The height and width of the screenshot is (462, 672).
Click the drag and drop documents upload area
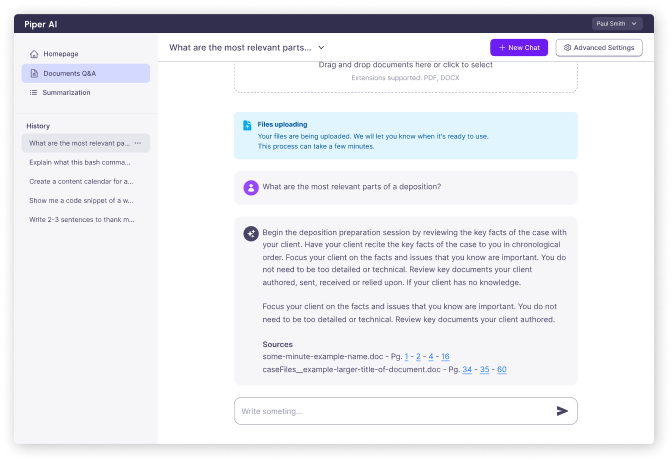405,77
